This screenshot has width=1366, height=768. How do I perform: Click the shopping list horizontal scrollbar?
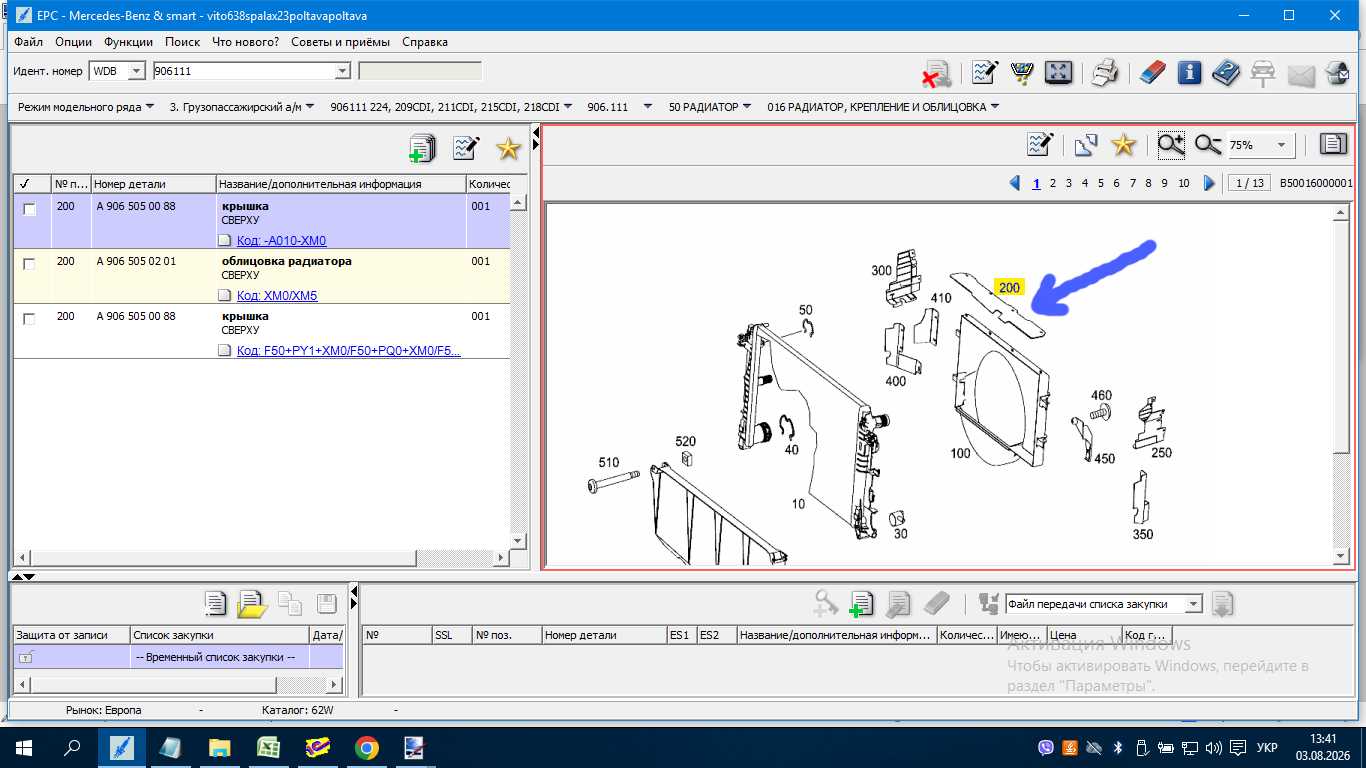pyautogui.click(x=178, y=685)
